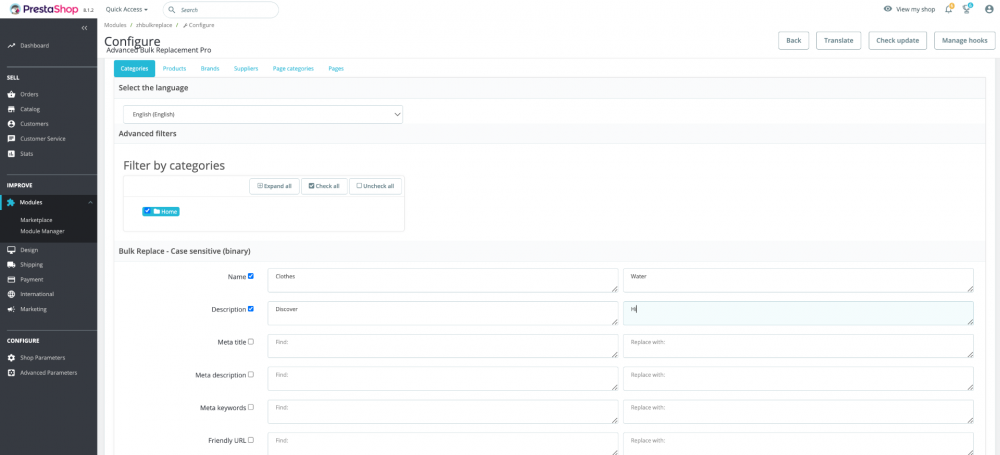Uncheck the Home category checkbox
Viewport: 1000px width, 455px height.
coord(147,211)
